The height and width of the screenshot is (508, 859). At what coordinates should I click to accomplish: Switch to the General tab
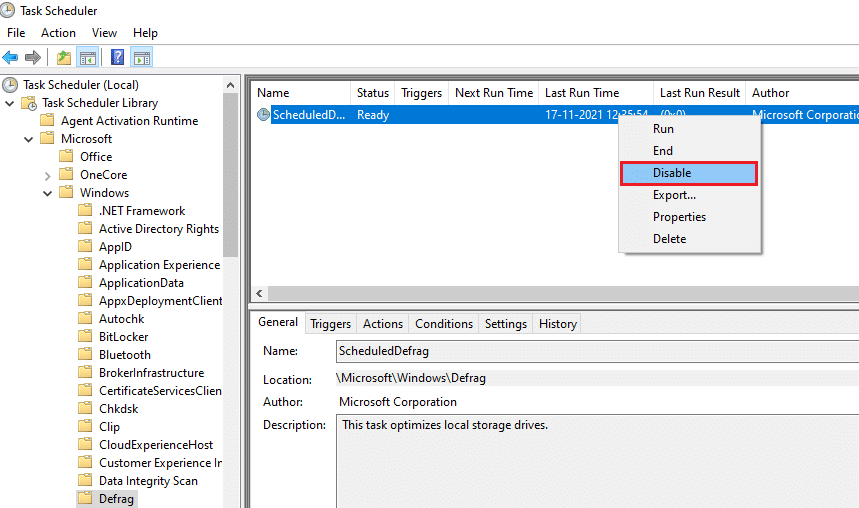pyautogui.click(x=278, y=322)
